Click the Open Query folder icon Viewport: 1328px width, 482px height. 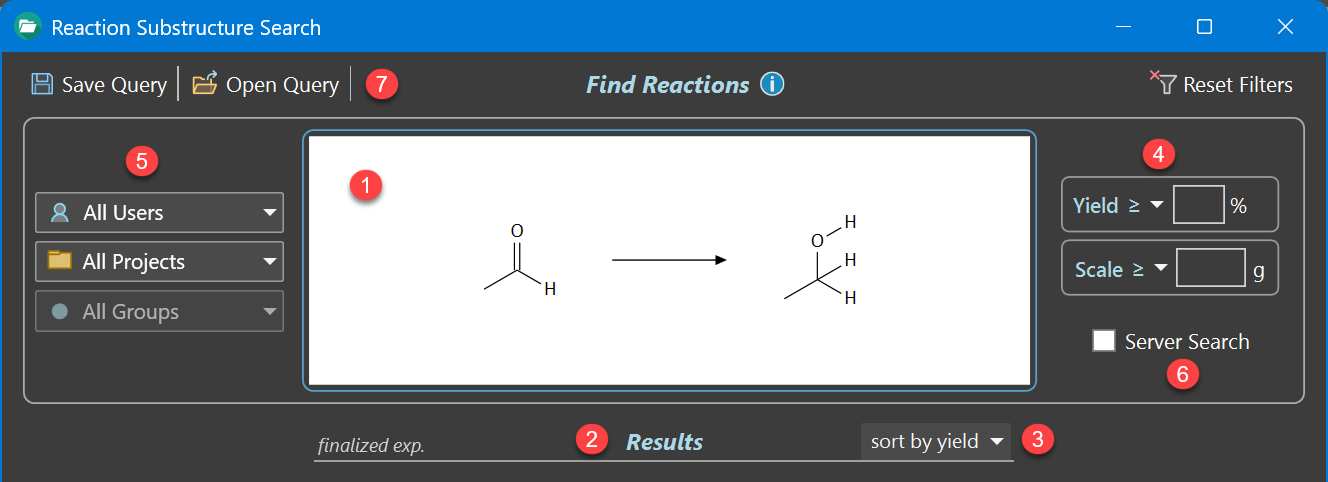tap(205, 84)
